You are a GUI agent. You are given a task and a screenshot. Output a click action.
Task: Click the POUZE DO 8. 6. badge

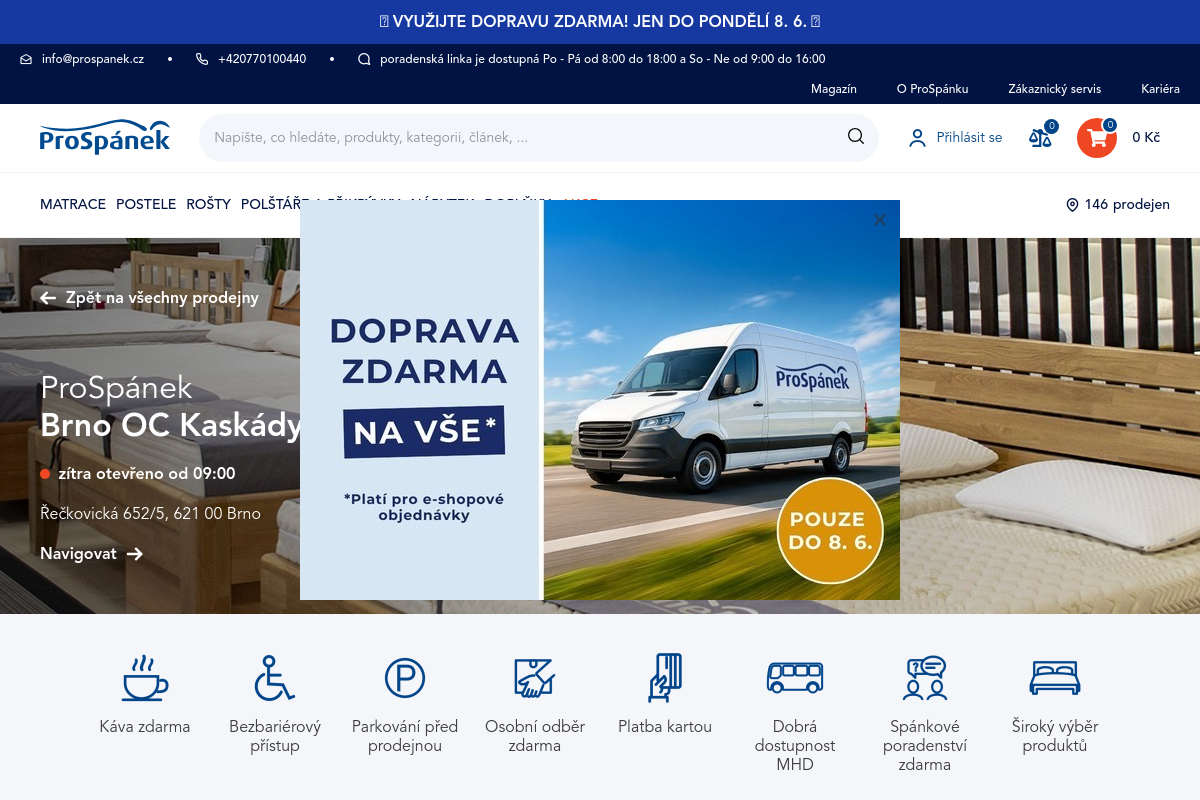[830, 530]
